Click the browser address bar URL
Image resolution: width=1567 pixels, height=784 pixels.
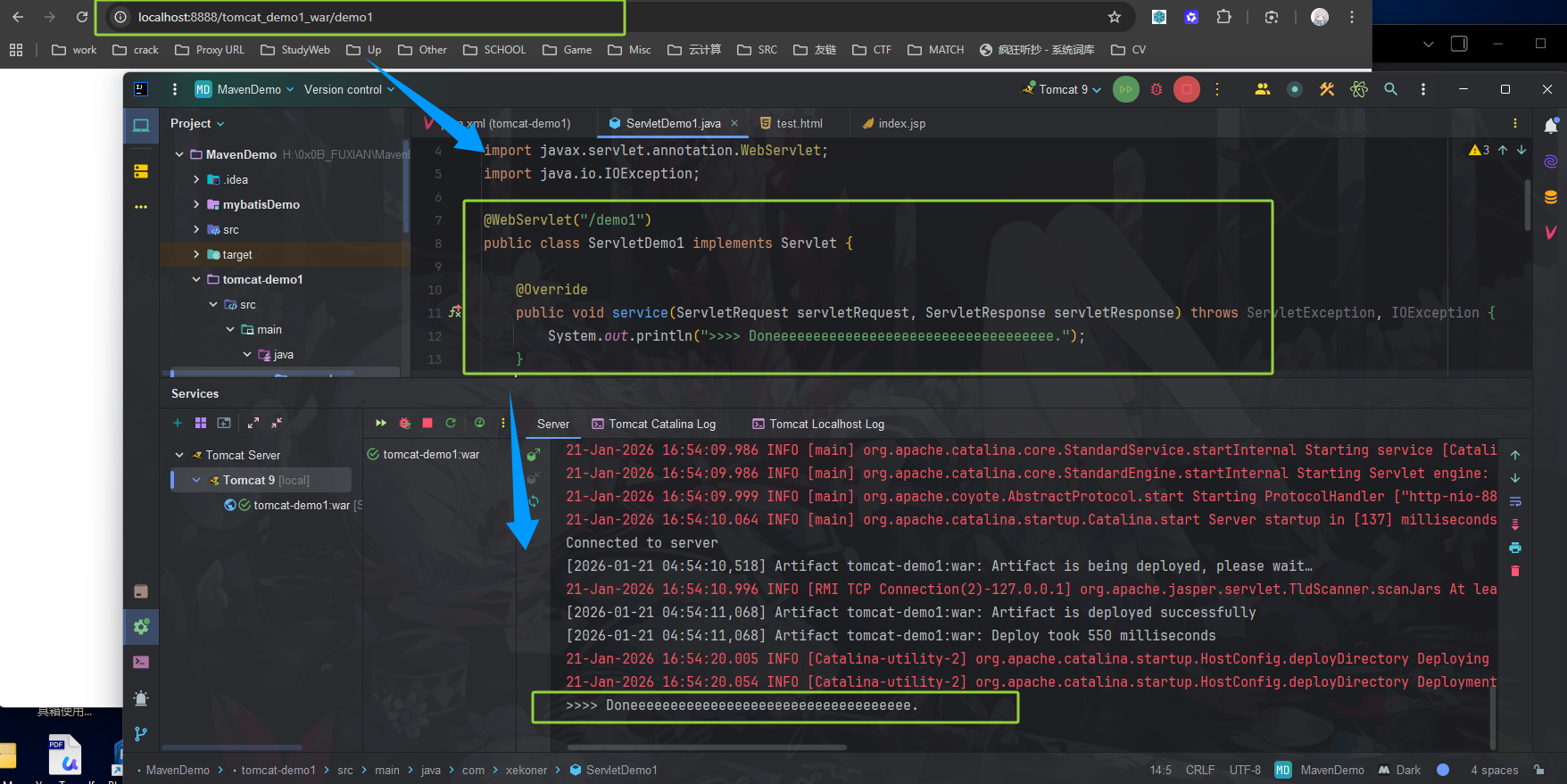pyautogui.click(x=255, y=17)
